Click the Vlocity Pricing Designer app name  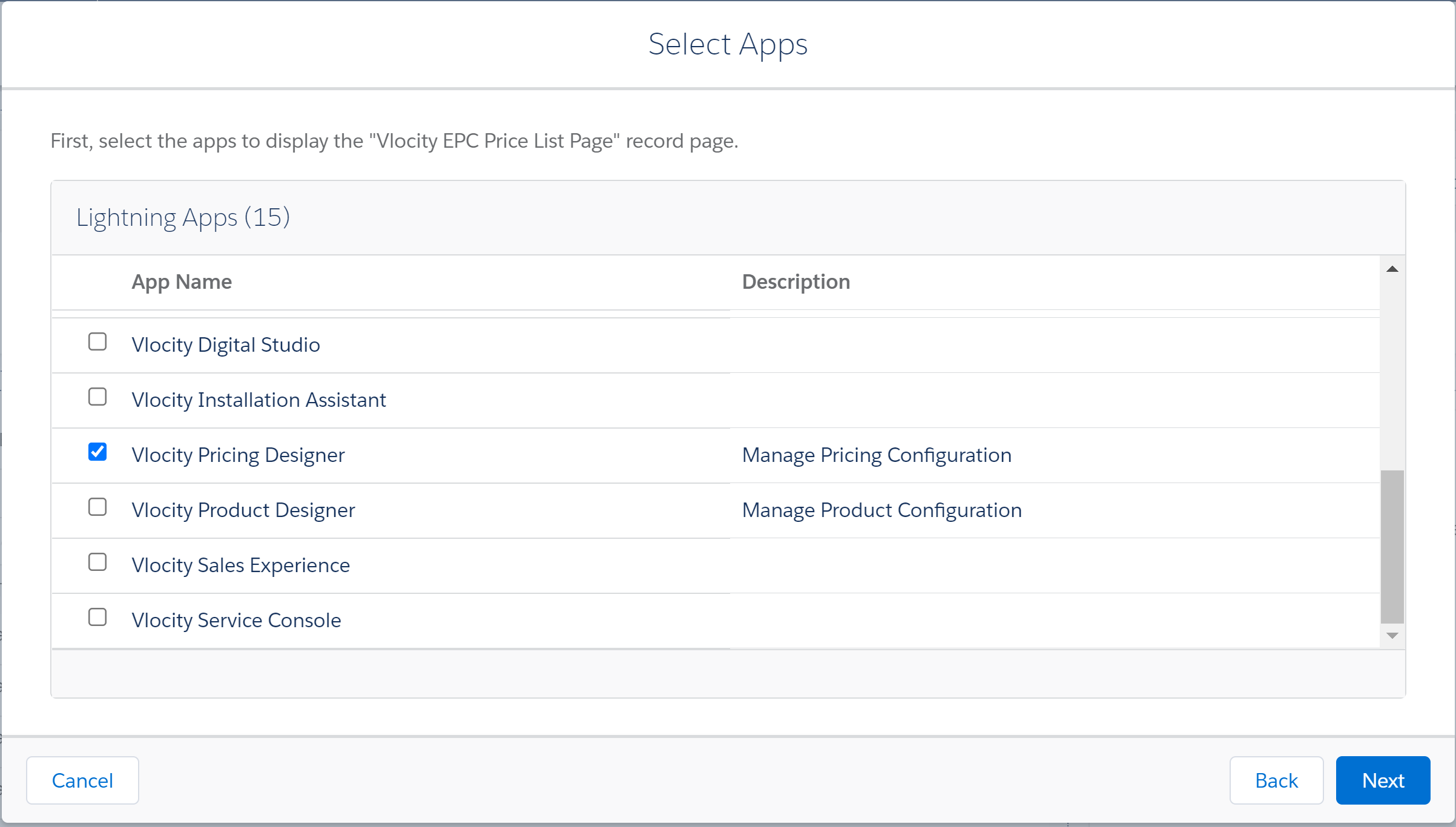[x=239, y=455]
